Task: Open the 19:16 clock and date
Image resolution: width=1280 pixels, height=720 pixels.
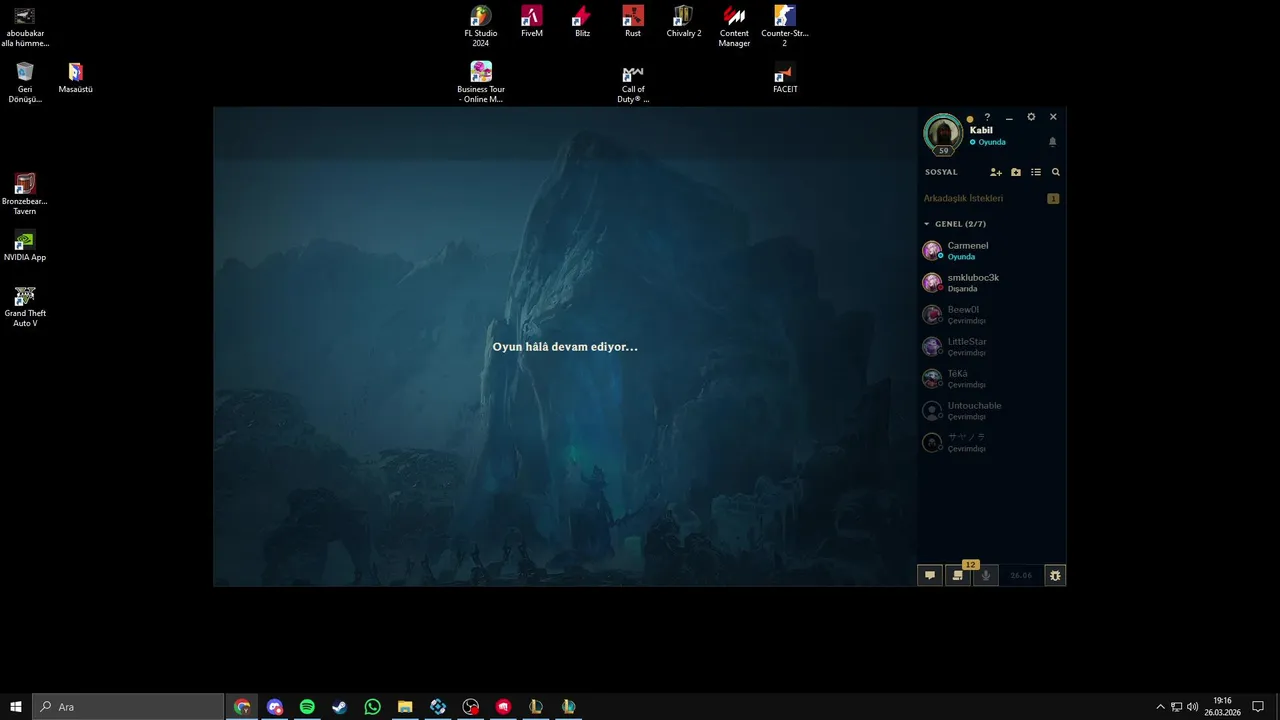Action: [1222, 707]
